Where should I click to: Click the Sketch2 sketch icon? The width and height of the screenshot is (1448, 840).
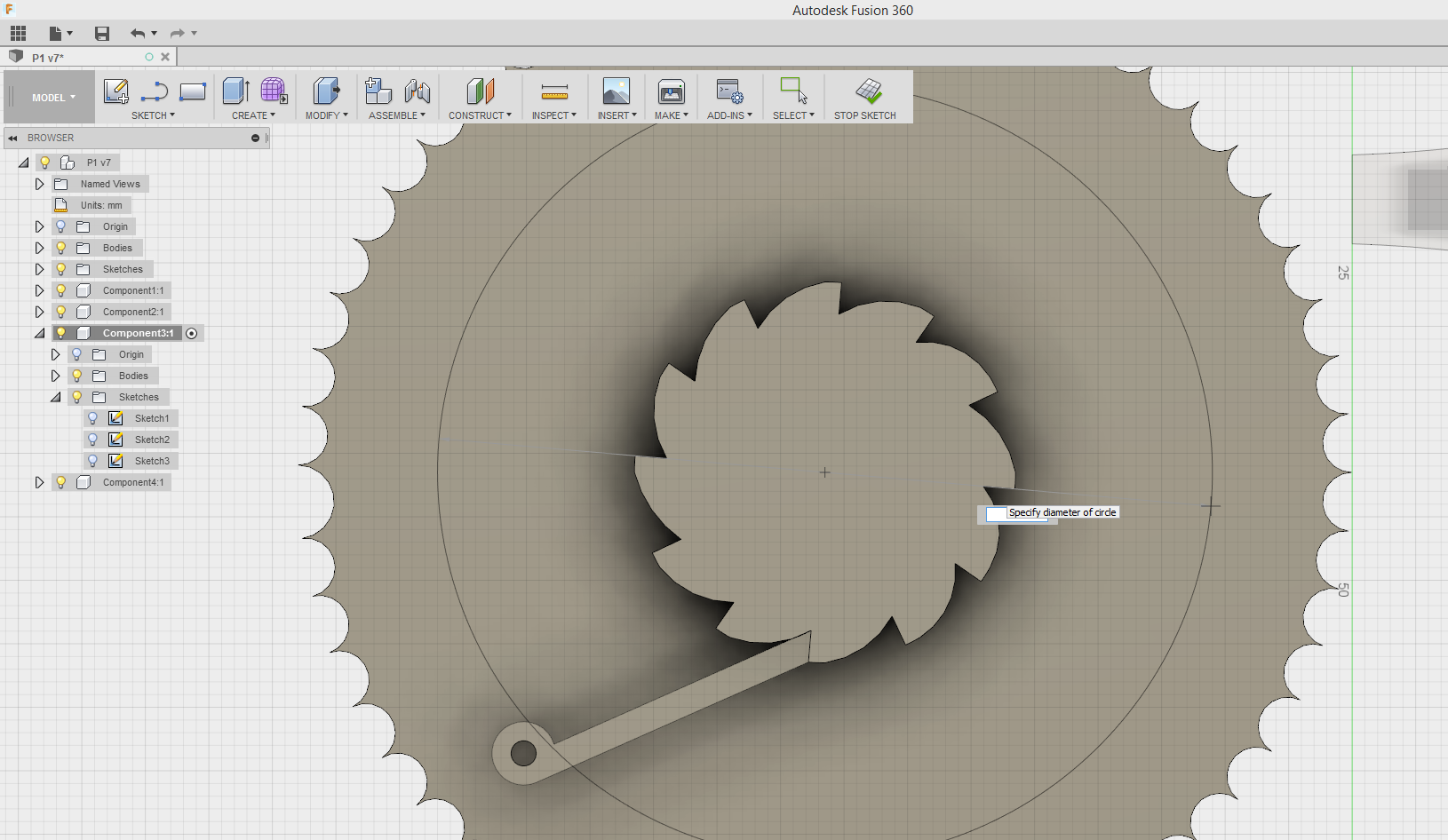click(115, 440)
